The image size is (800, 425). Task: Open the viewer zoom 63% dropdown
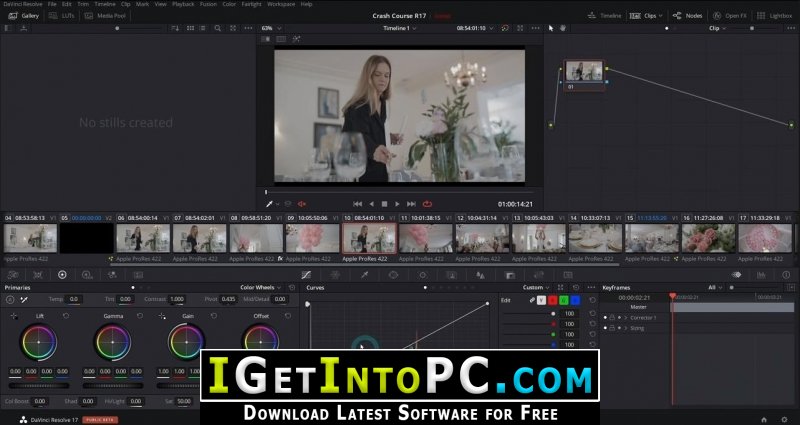pyautogui.click(x=270, y=29)
